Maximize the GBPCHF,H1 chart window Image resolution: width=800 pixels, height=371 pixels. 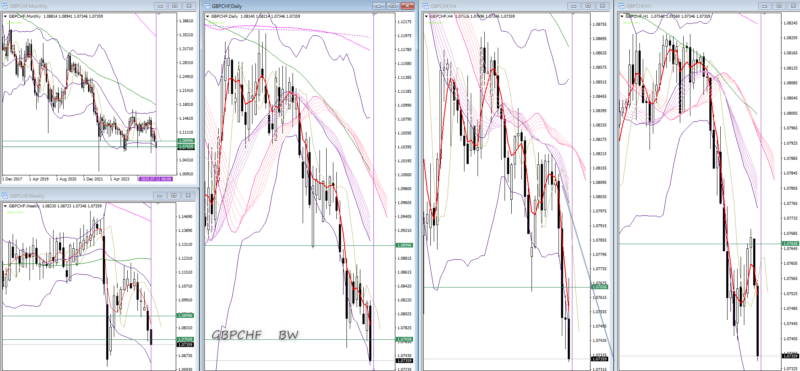[x=779, y=6]
